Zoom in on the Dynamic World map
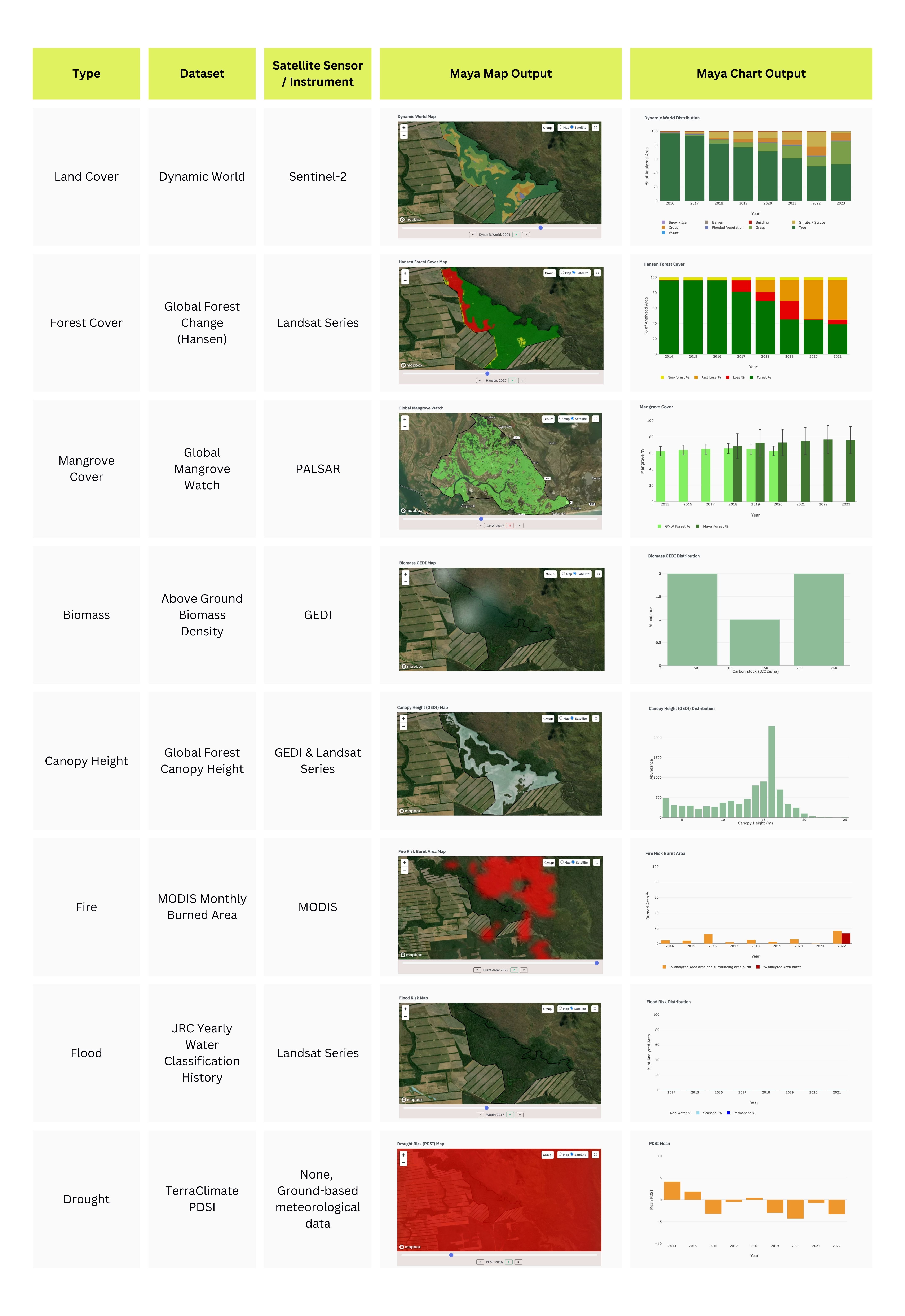Screen dimensions: 905x1316 404,128
